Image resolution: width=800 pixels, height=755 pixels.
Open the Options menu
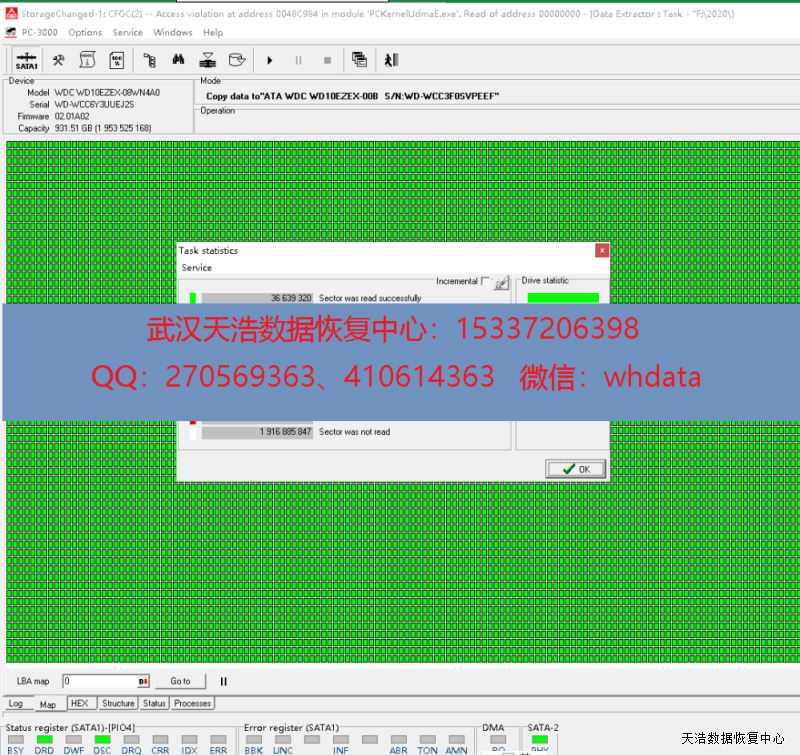click(x=85, y=32)
